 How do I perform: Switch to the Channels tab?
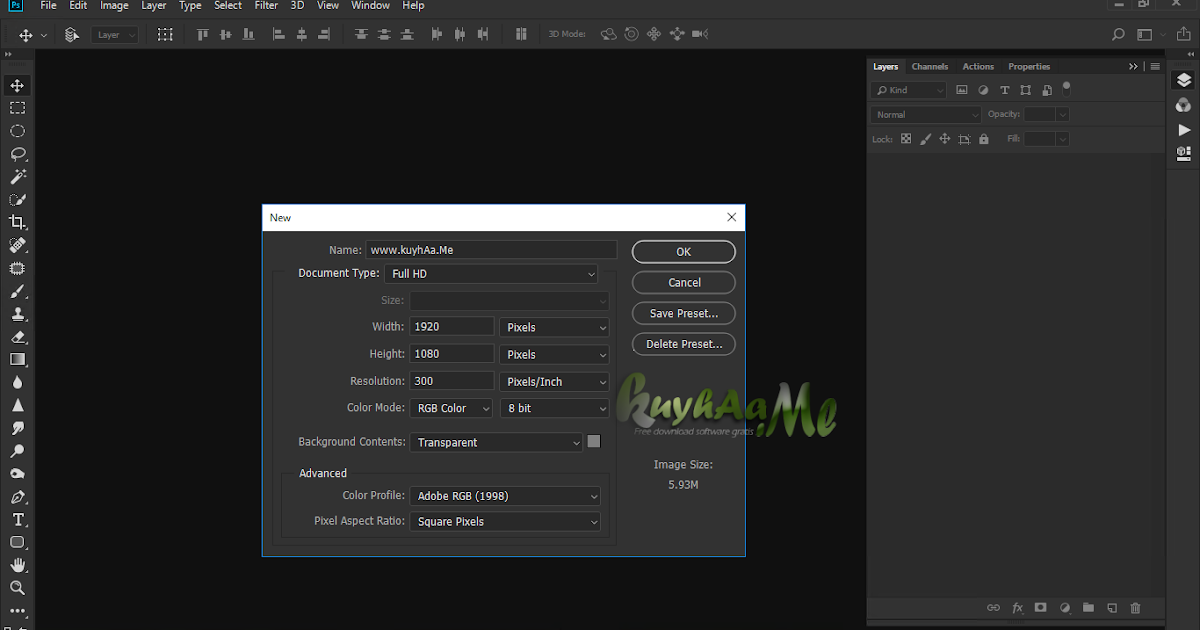[x=929, y=67]
